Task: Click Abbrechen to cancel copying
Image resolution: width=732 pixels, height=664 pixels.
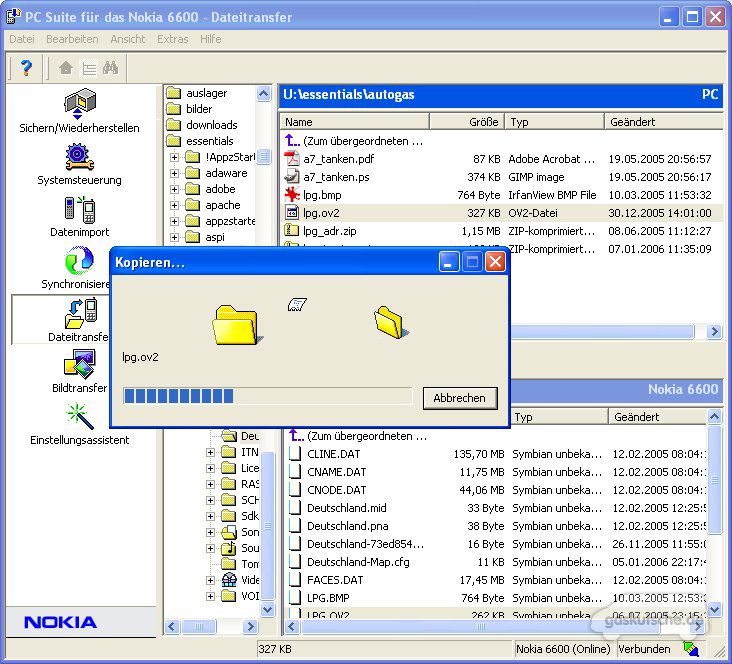Action: (460, 398)
